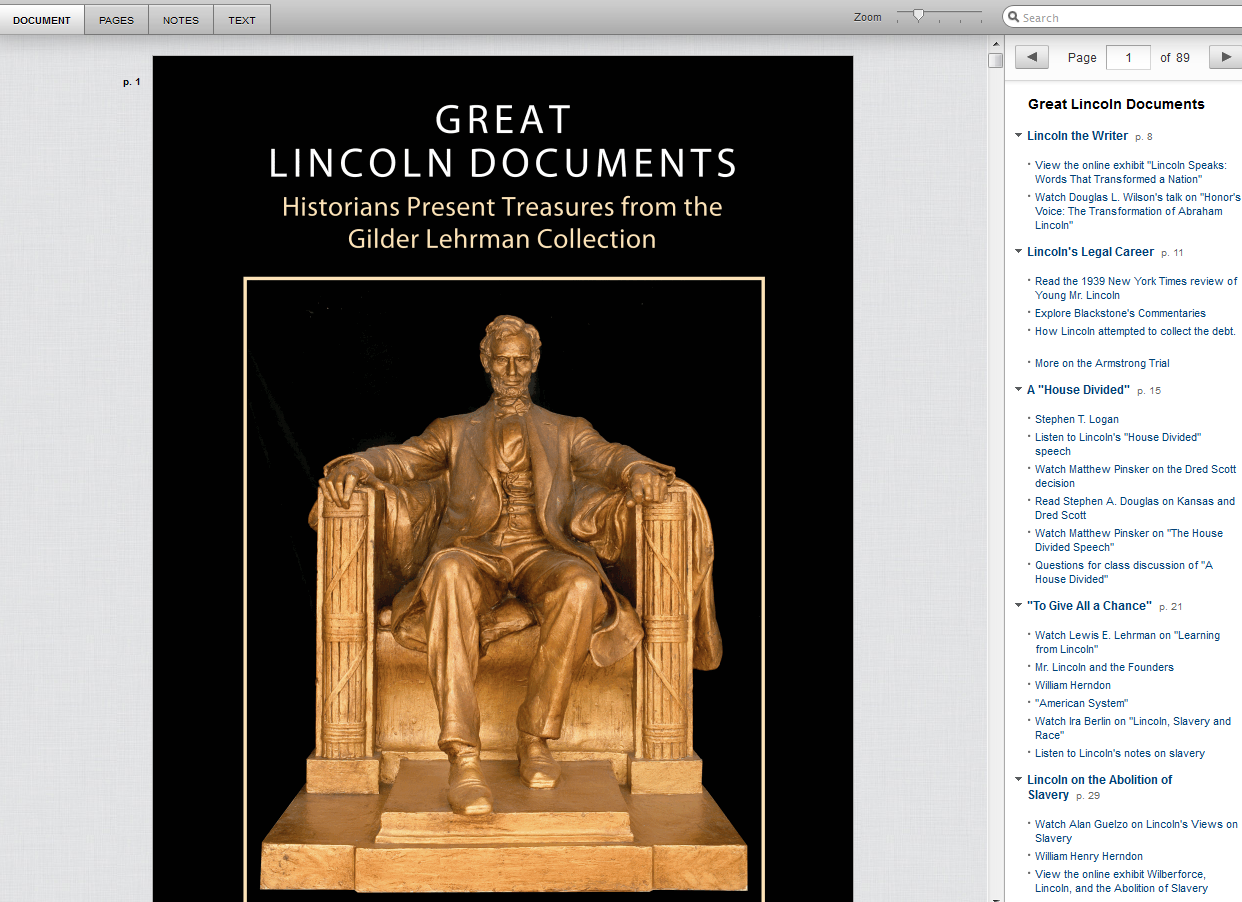Open "To Give All a Chance" chapter

pos(1089,606)
